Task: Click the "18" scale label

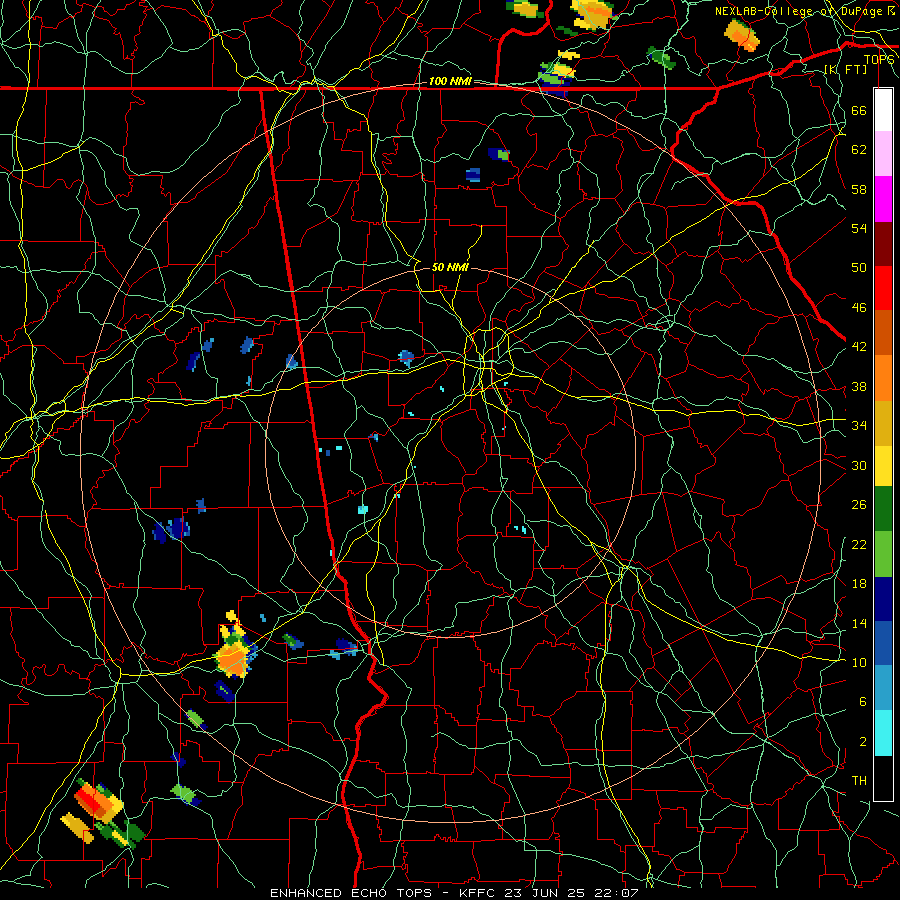Action: click(x=859, y=584)
